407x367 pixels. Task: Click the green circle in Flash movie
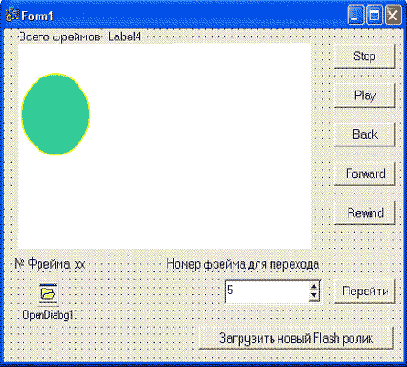click(55, 114)
